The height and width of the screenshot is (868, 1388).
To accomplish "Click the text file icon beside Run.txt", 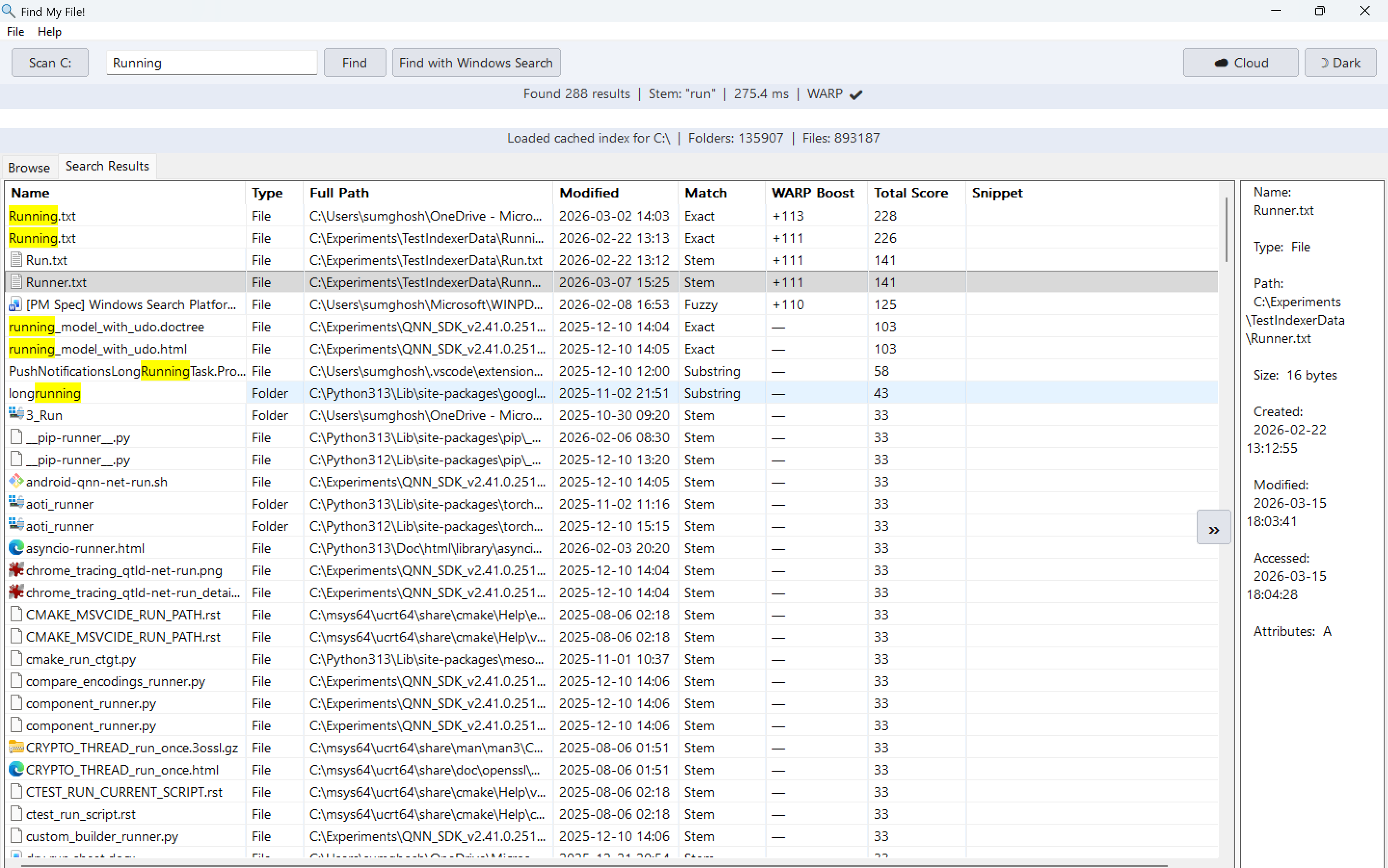I will [16, 260].
